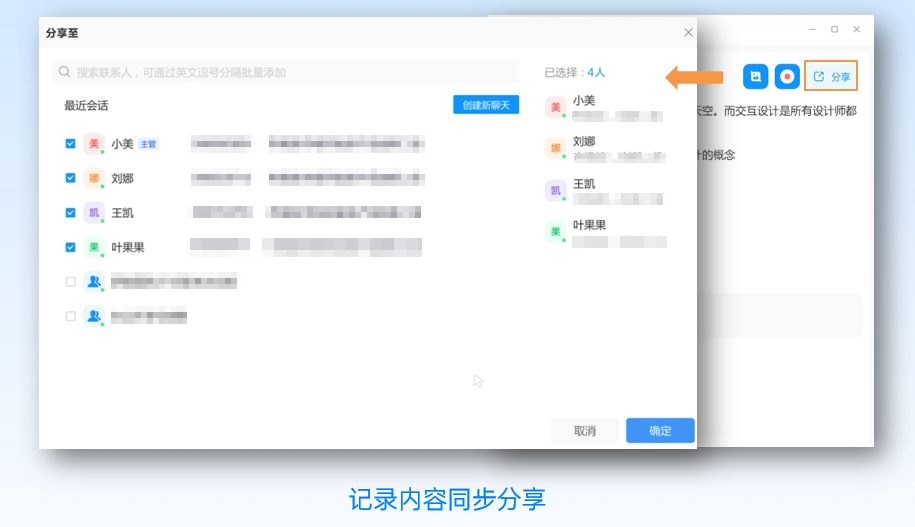Click the red record icon in background window
Viewport: 915px width, 527px height.
[787, 76]
